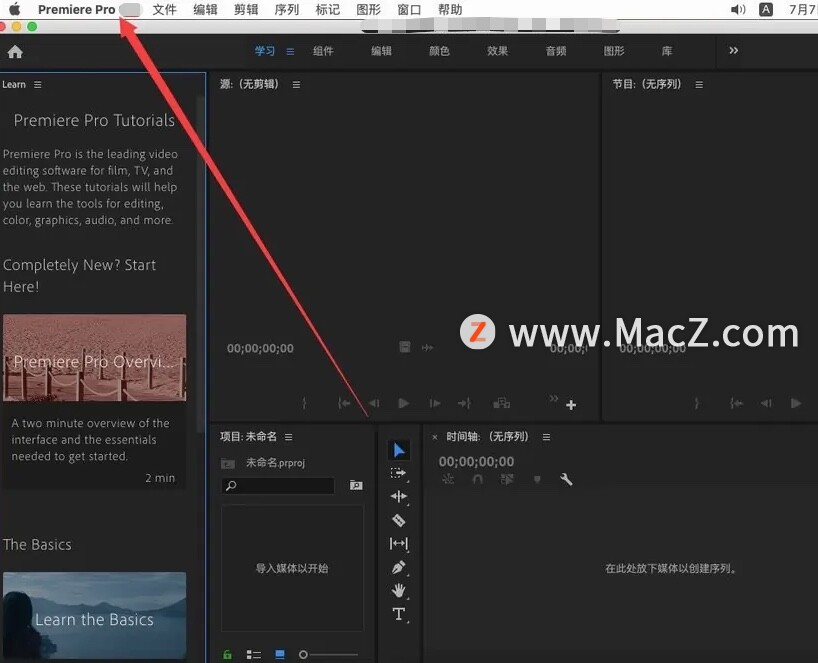This screenshot has height=663, width=818.
Task: Click Drag Video Only icon in Source monitor
Action: (405, 347)
